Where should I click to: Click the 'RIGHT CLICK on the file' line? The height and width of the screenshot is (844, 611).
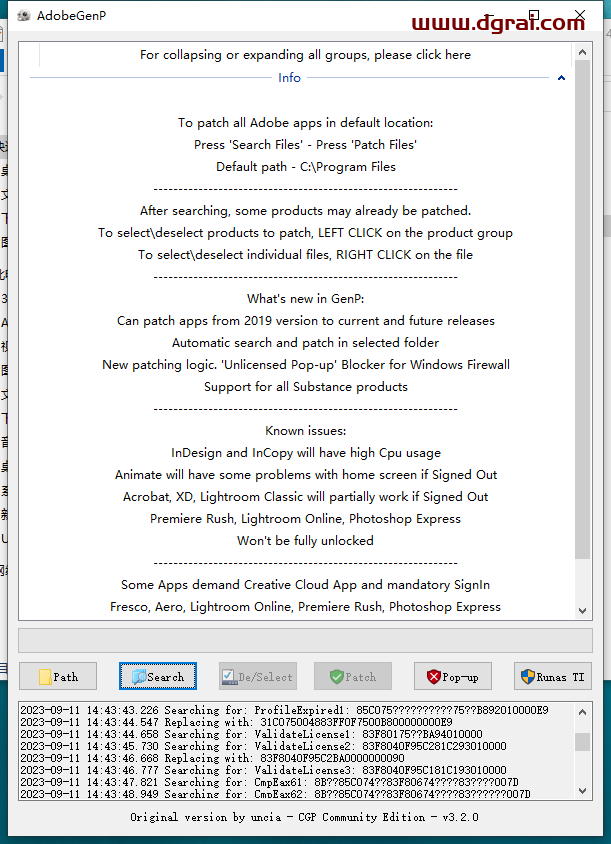305,255
